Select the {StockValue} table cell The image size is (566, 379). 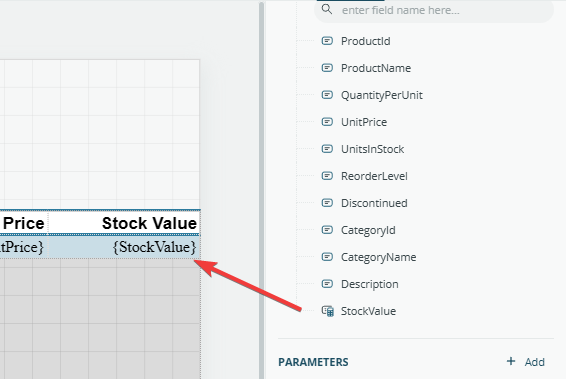pos(124,247)
